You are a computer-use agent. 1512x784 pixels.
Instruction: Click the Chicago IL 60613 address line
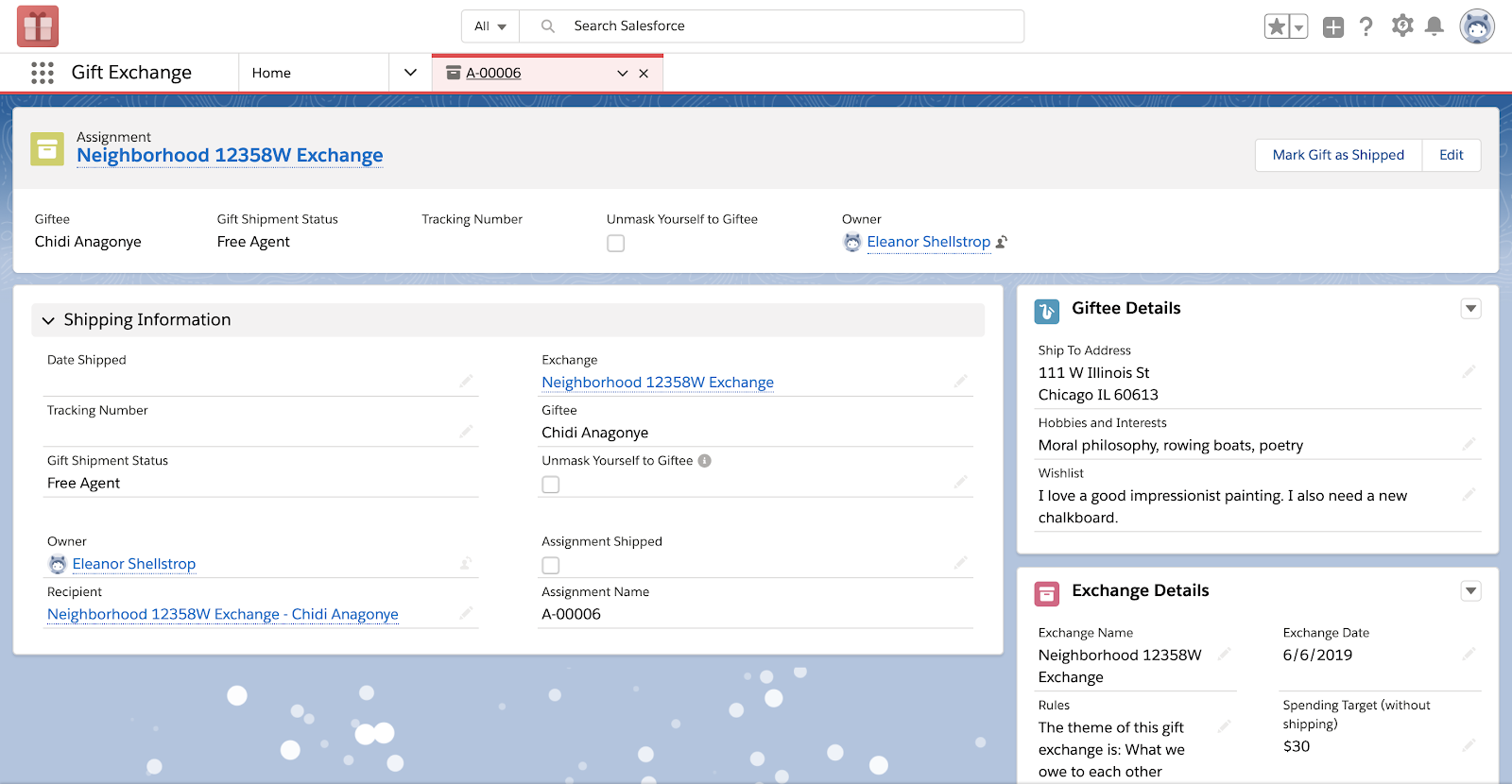[x=1098, y=395]
